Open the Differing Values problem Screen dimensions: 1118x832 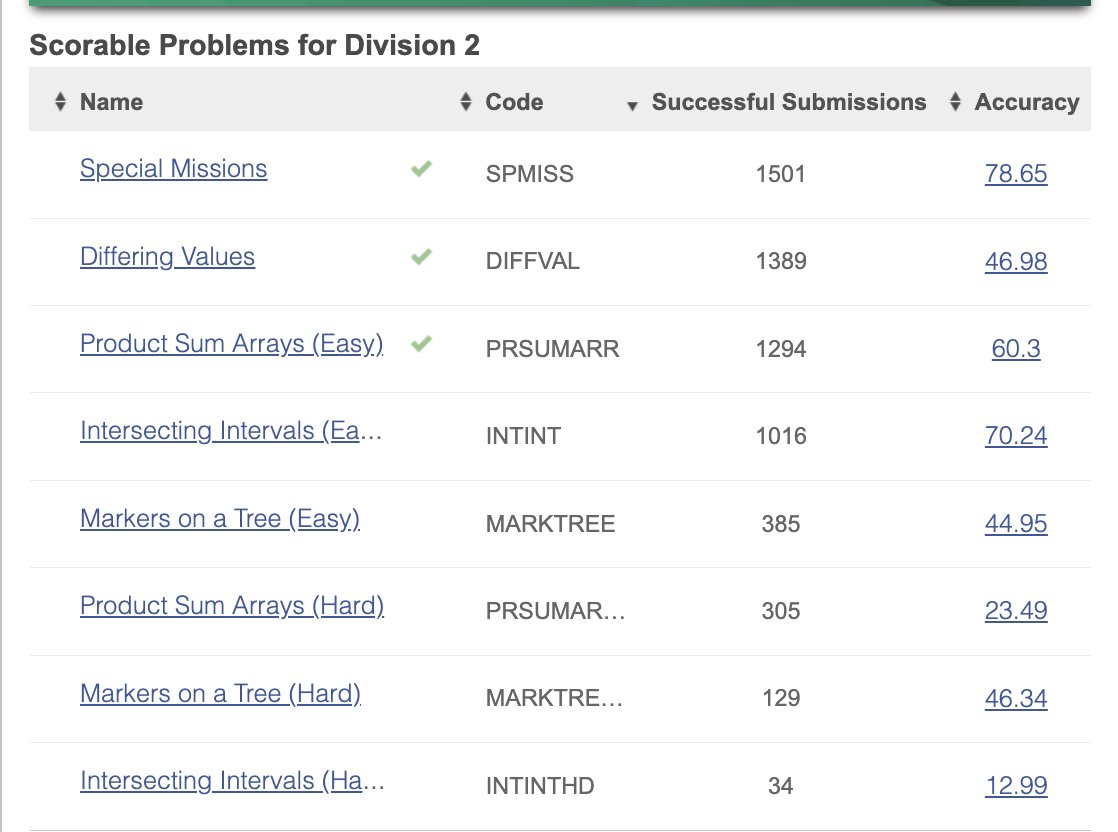[167, 257]
